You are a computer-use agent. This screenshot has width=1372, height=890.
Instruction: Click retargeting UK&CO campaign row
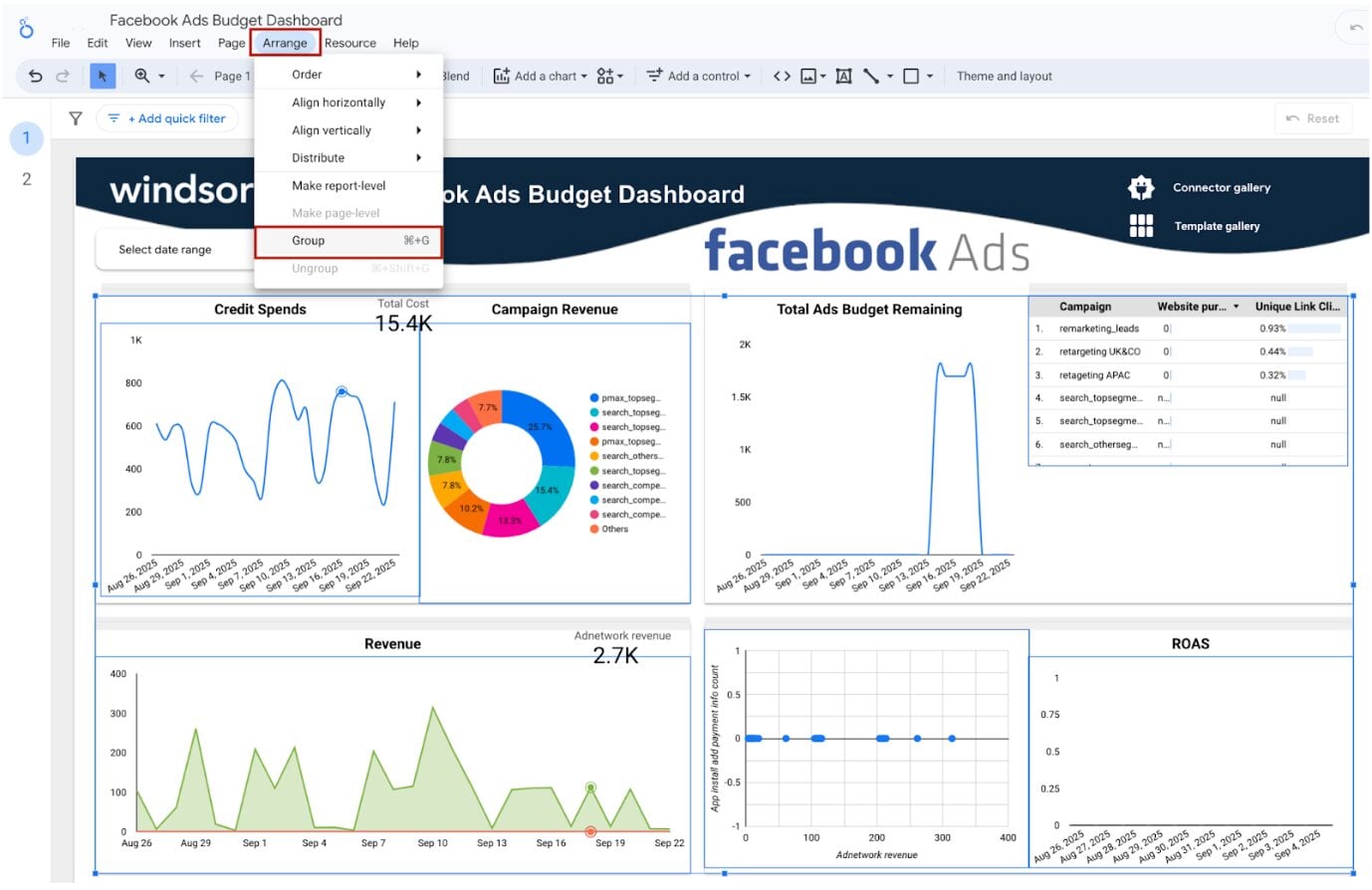(x=1187, y=351)
